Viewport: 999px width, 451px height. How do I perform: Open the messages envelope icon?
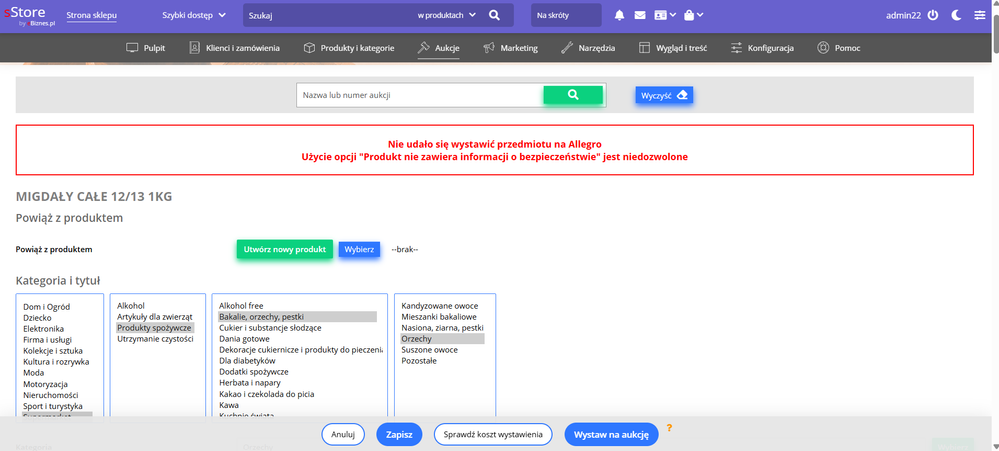640,15
